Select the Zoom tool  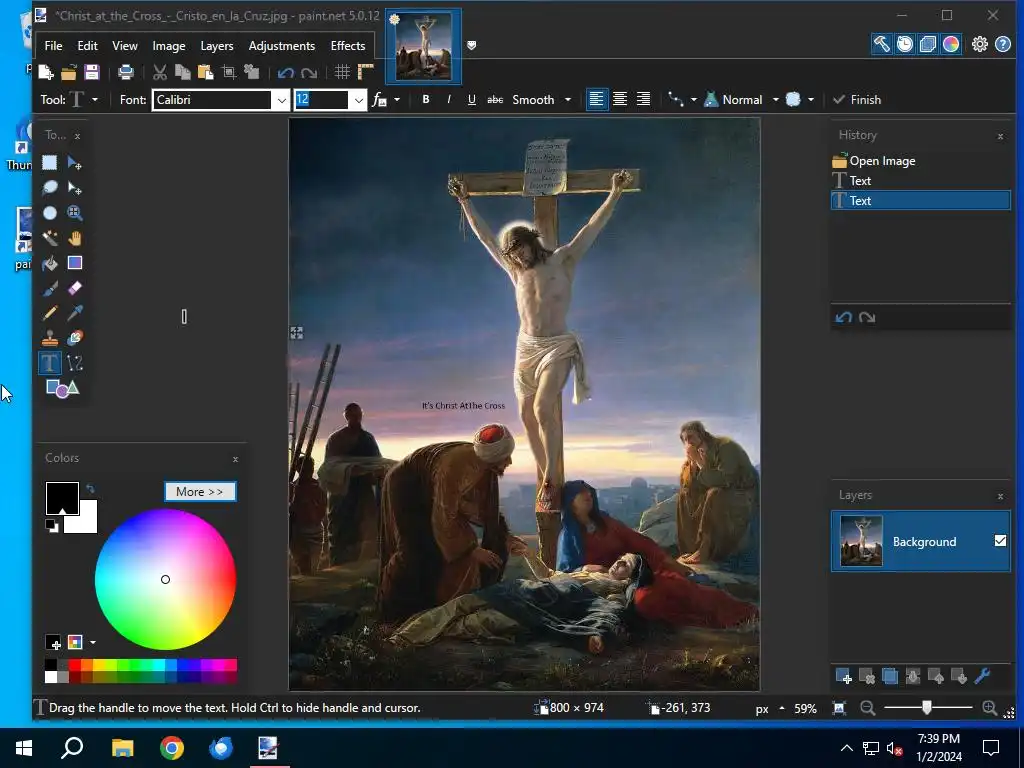coord(74,213)
